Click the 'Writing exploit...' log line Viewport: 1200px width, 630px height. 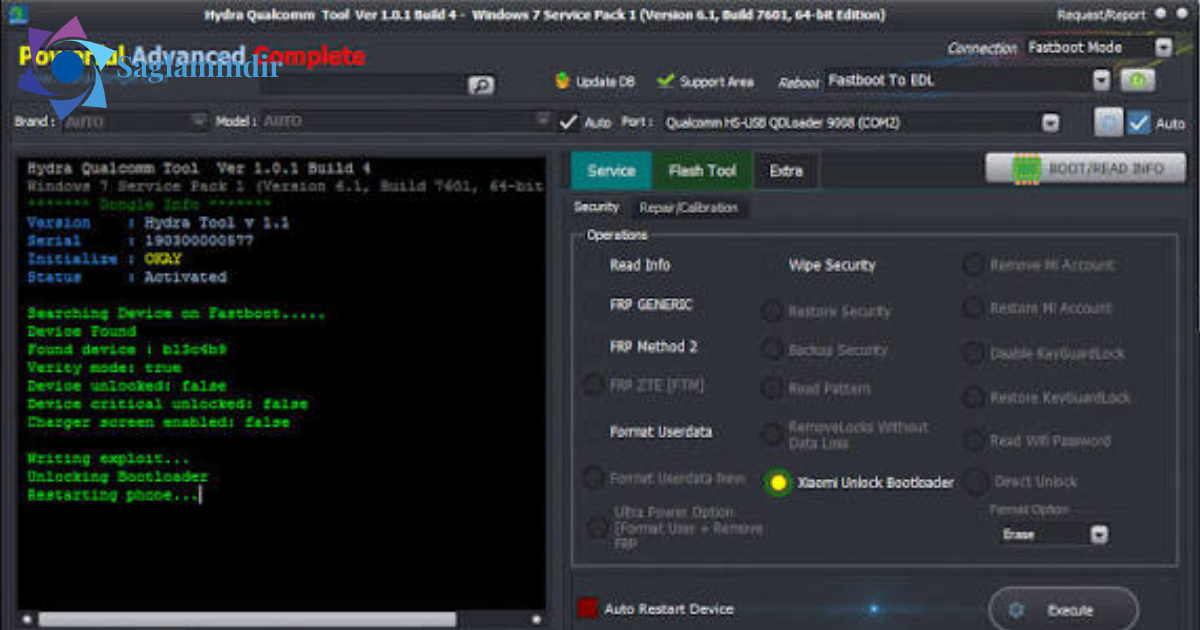[x=108, y=459]
